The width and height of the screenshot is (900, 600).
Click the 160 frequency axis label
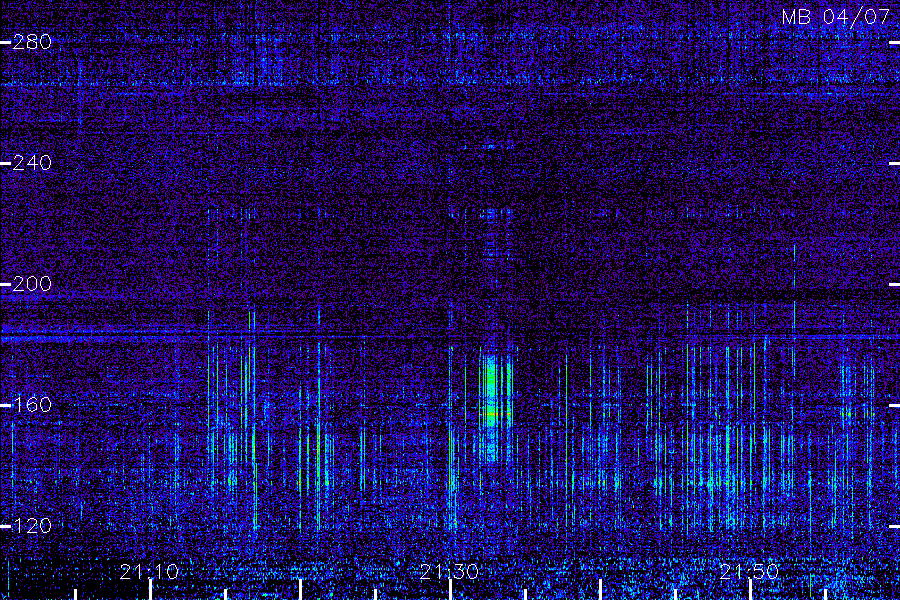32,405
